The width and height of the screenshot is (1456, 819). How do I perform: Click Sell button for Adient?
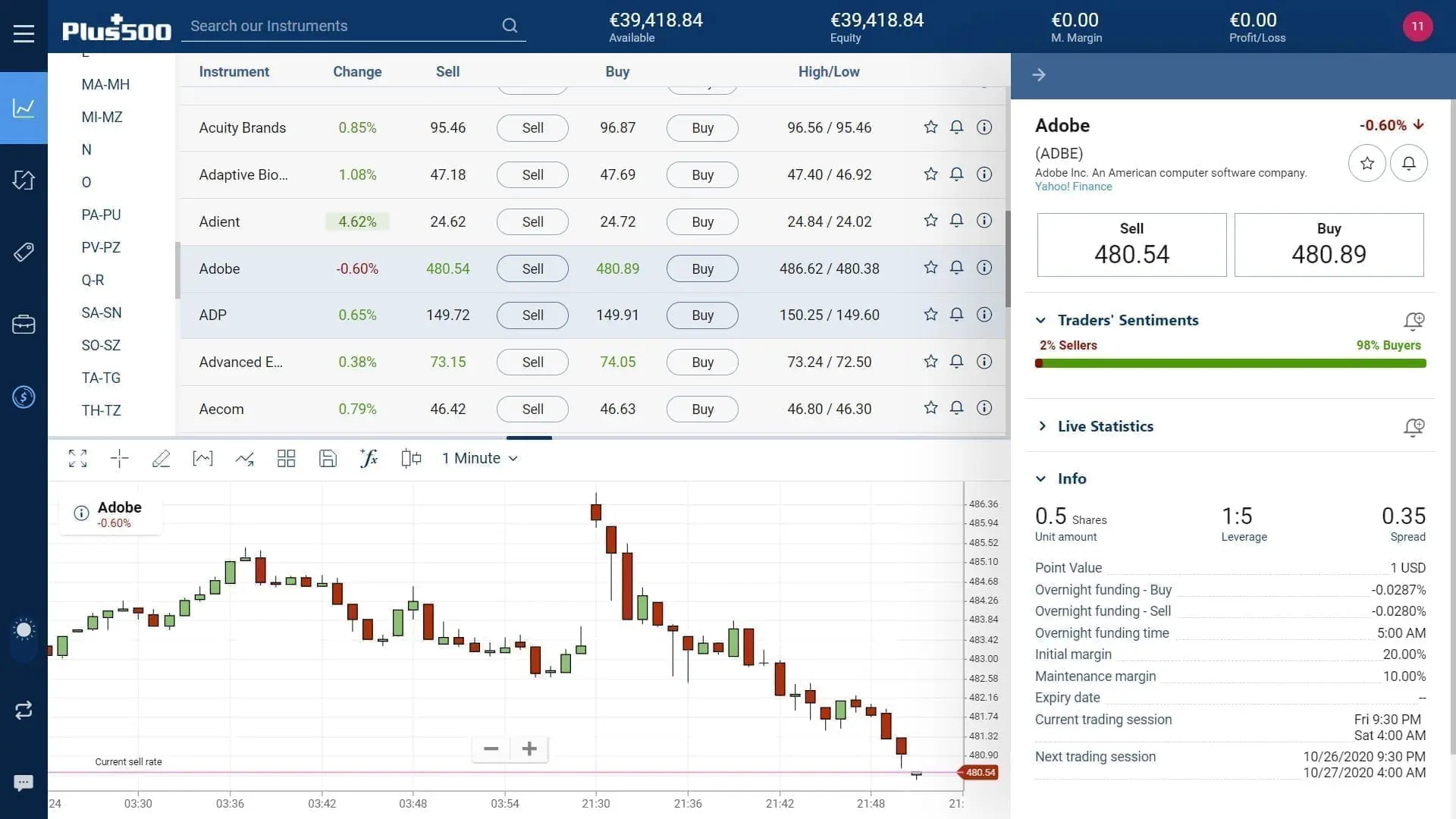[532, 221]
